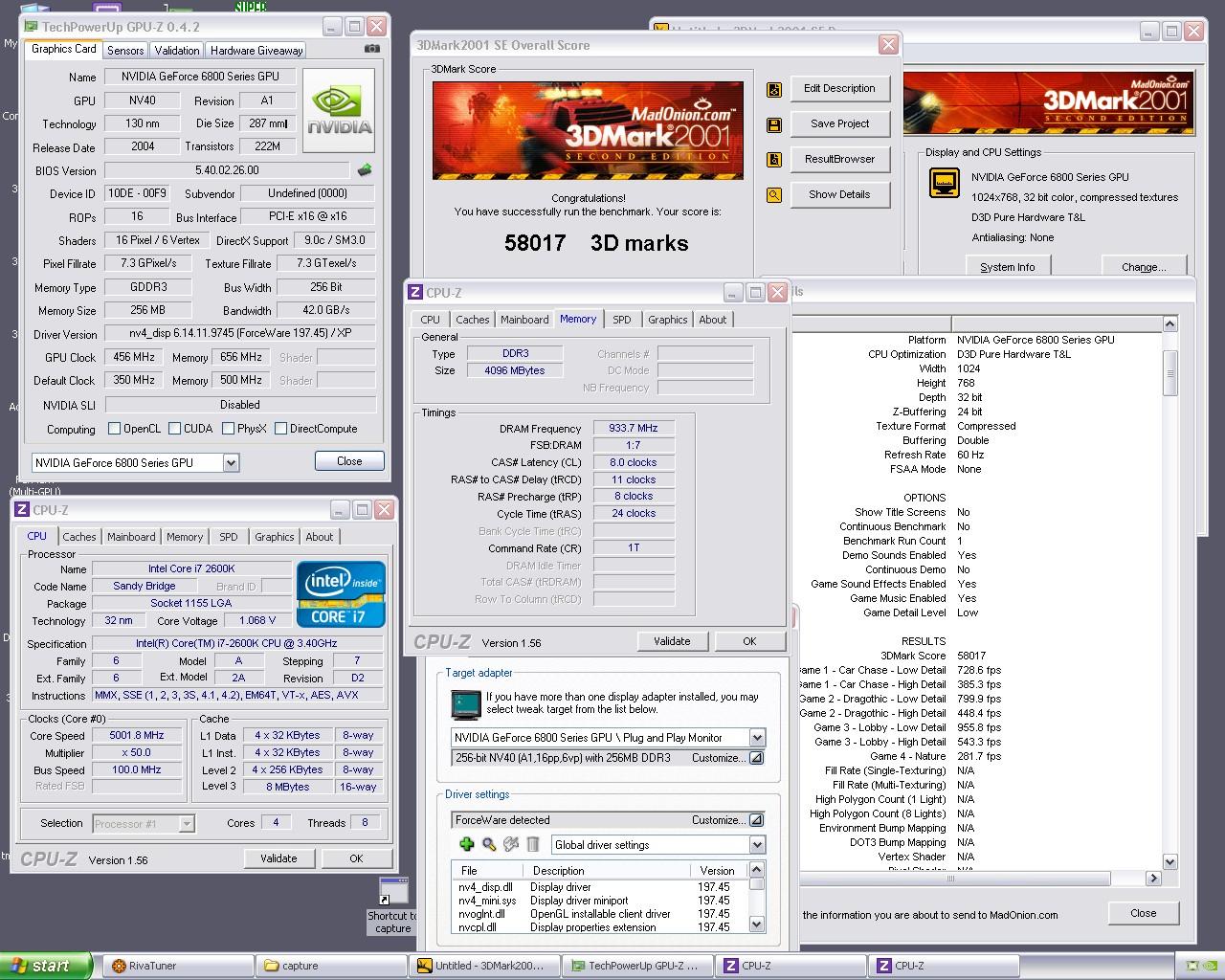This screenshot has height=980, width=1225.
Task: Switch to TechPowerUp GPU-Z taskbar item
Action: (638, 966)
